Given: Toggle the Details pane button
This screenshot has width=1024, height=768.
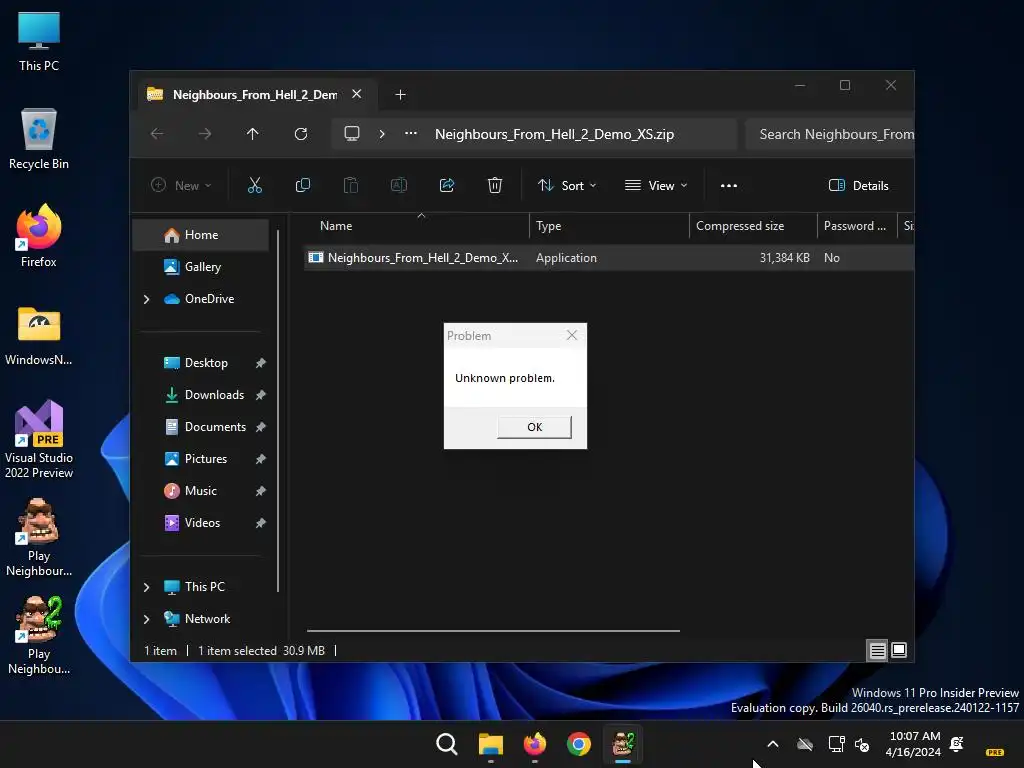Looking at the screenshot, I should (858, 185).
